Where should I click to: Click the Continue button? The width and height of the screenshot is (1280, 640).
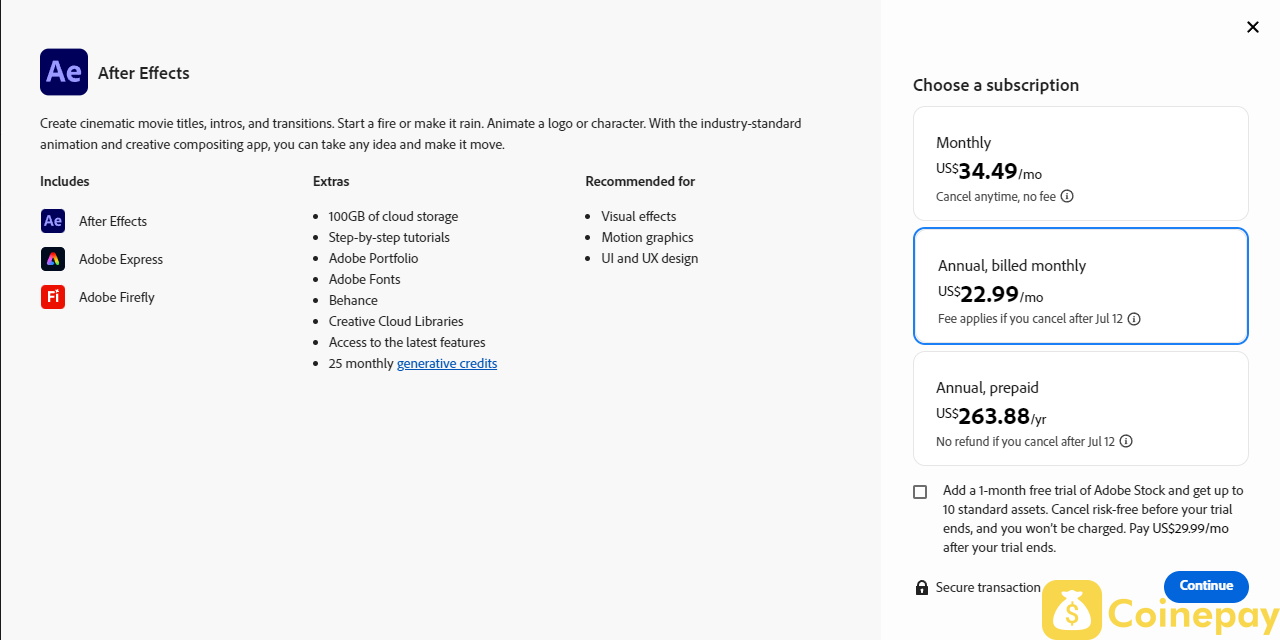tap(1206, 586)
